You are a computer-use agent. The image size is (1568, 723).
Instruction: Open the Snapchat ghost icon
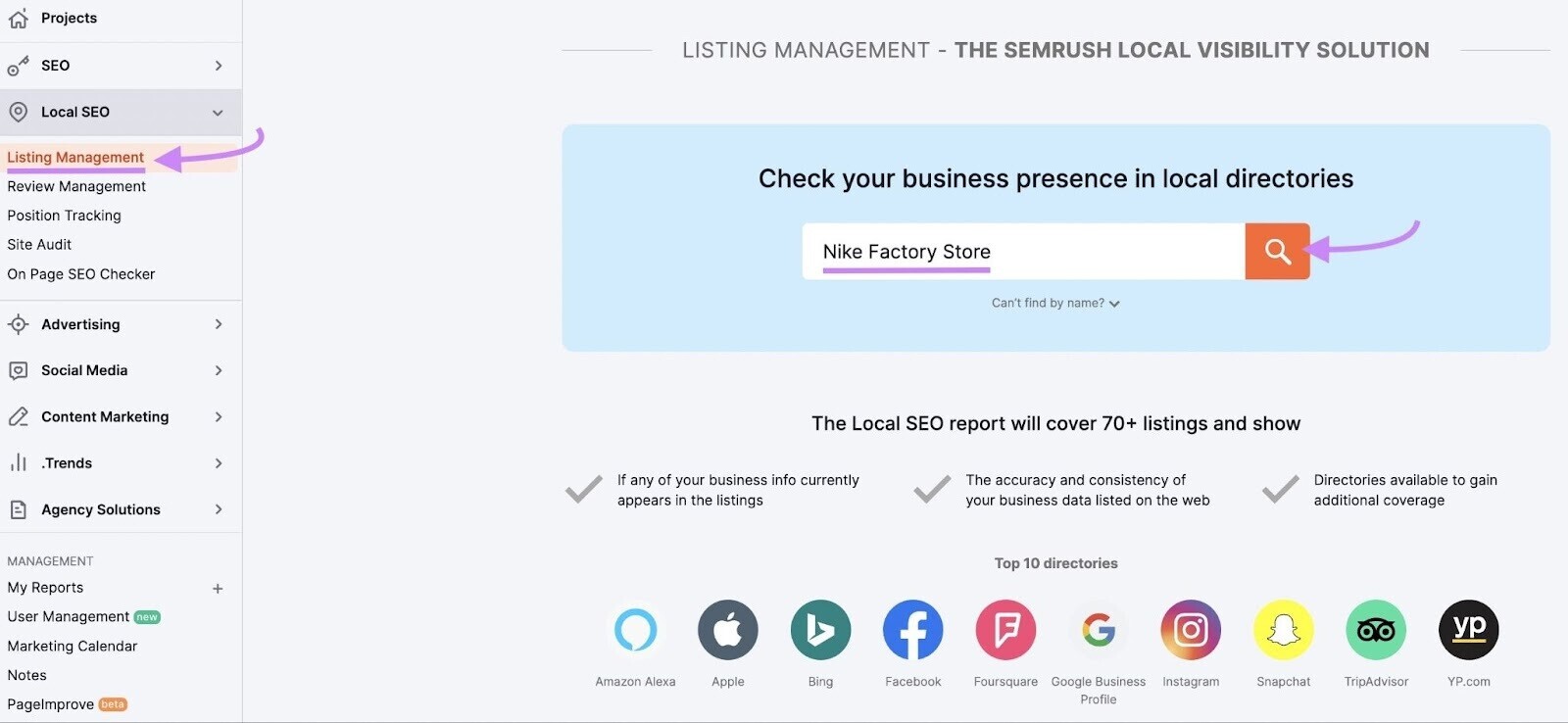click(x=1283, y=630)
